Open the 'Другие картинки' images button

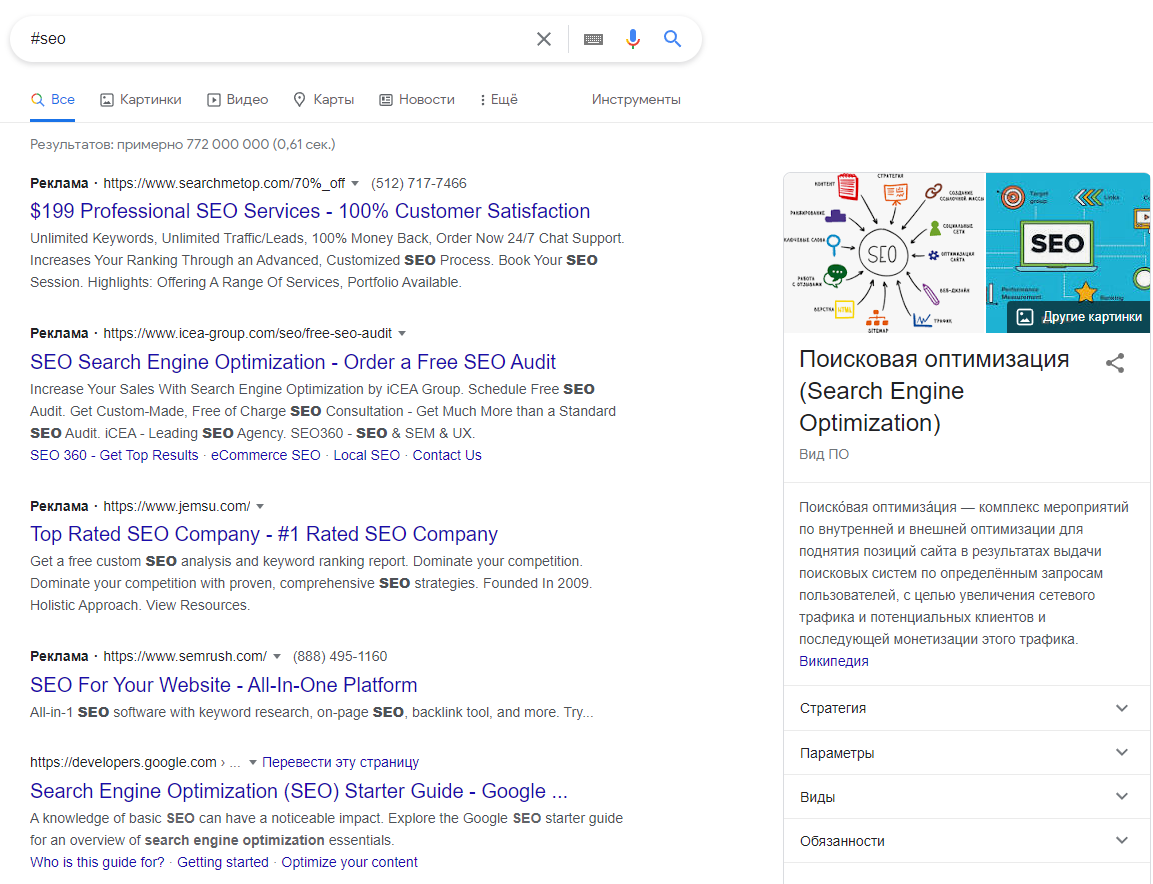(x=1079, y=317)
